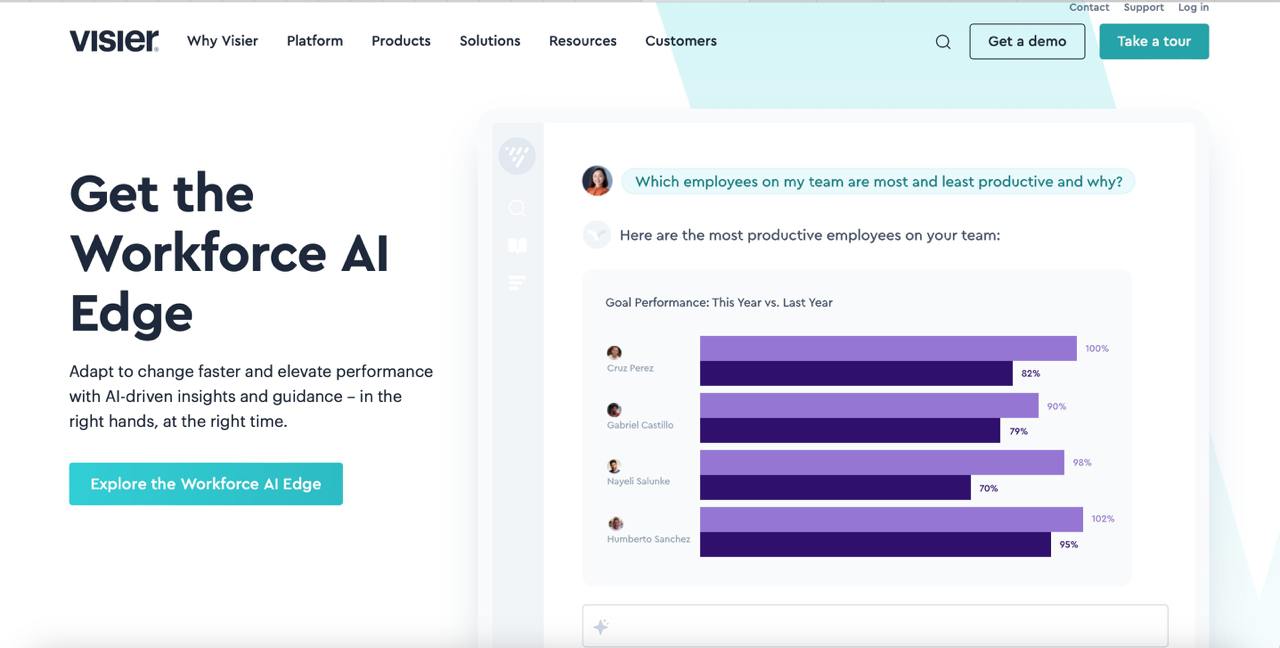Click Gabriel Castillo's 79% dark bar
Screen dimensions: 1280x648
[850, 430]
